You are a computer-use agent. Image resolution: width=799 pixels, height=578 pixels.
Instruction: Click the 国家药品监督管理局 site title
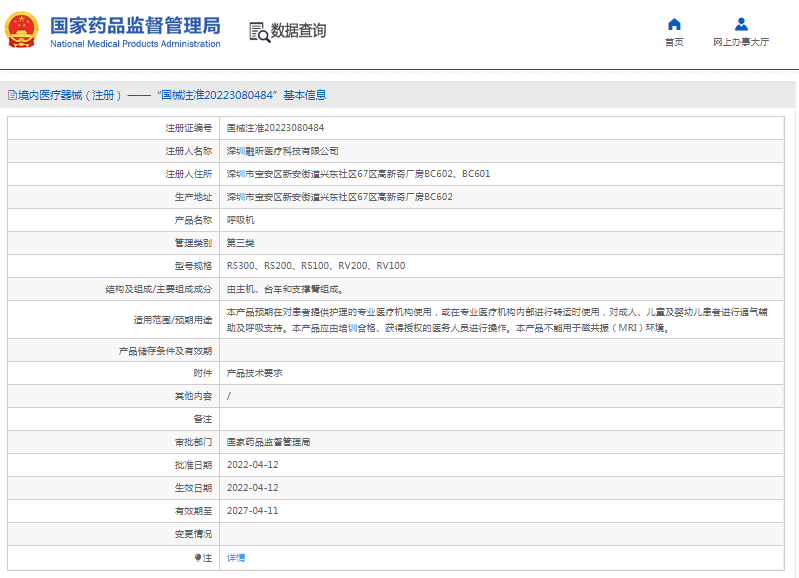135,25
